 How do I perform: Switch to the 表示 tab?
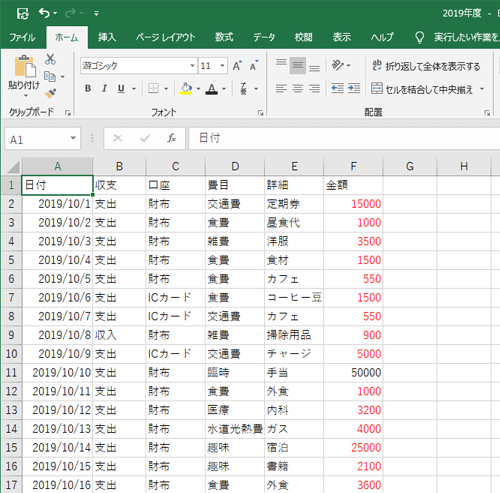click(342, 37)
